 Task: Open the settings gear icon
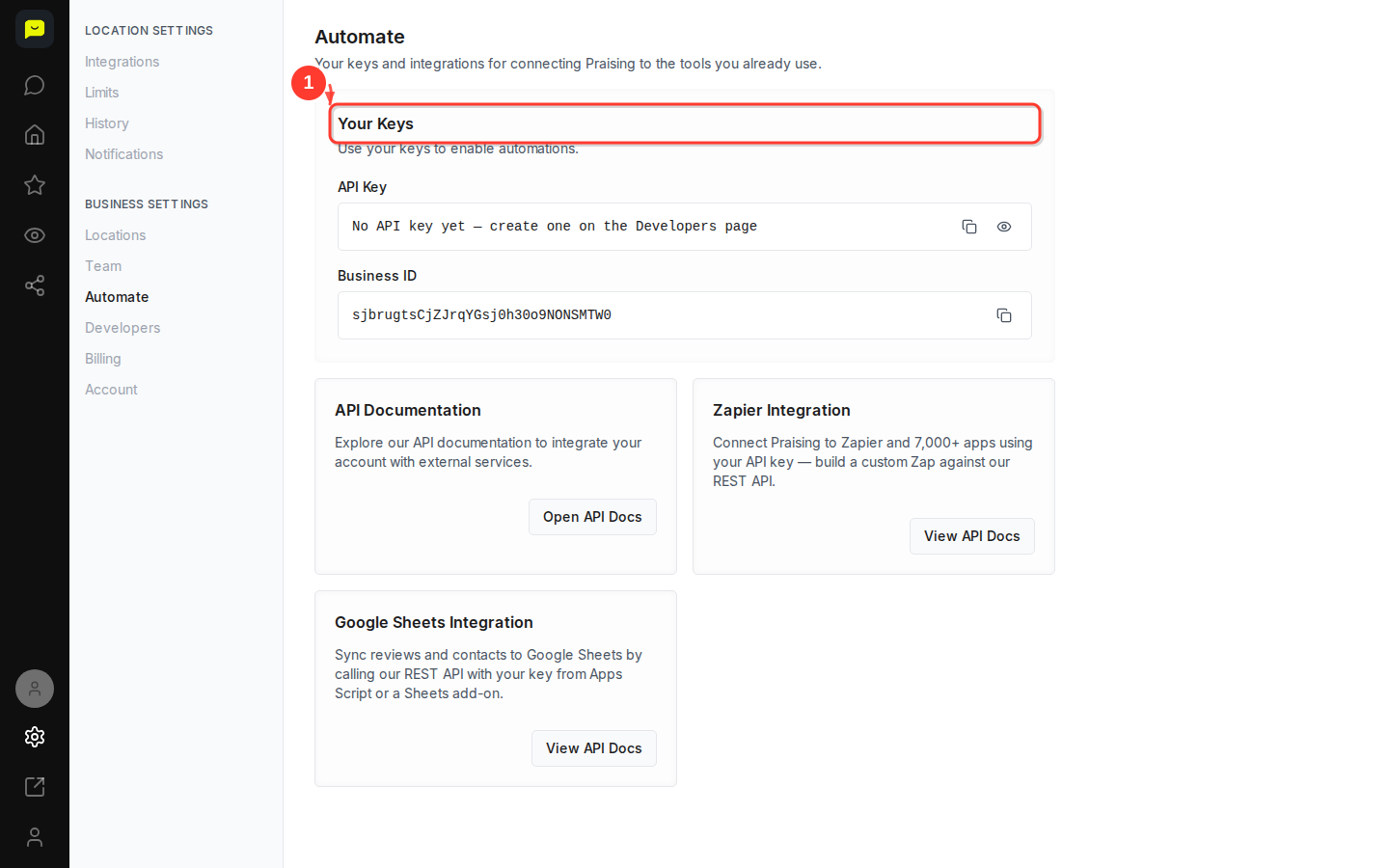point(35,737)
